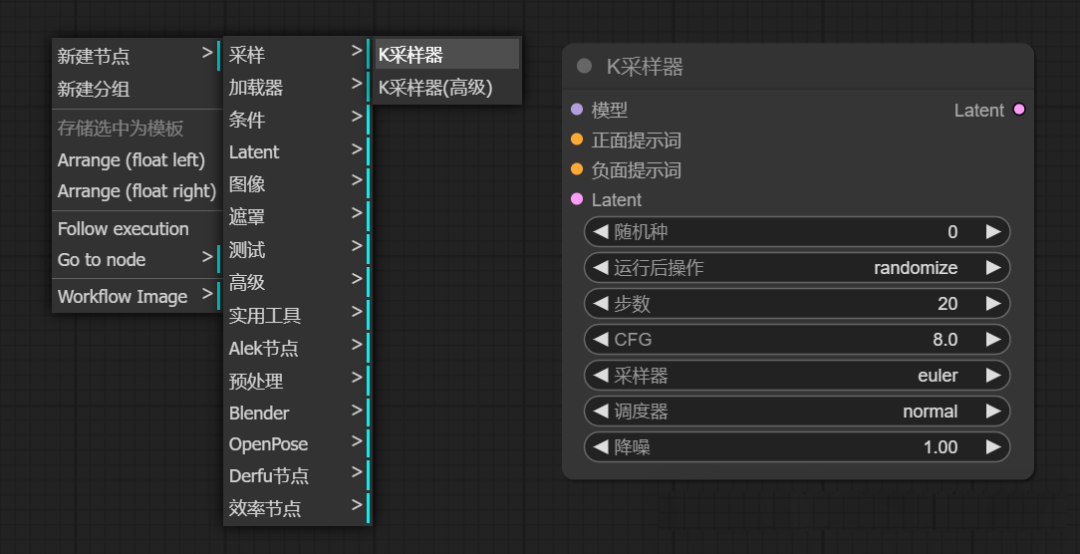Click the 负面提示词 input socket

(x=577, y=169)
